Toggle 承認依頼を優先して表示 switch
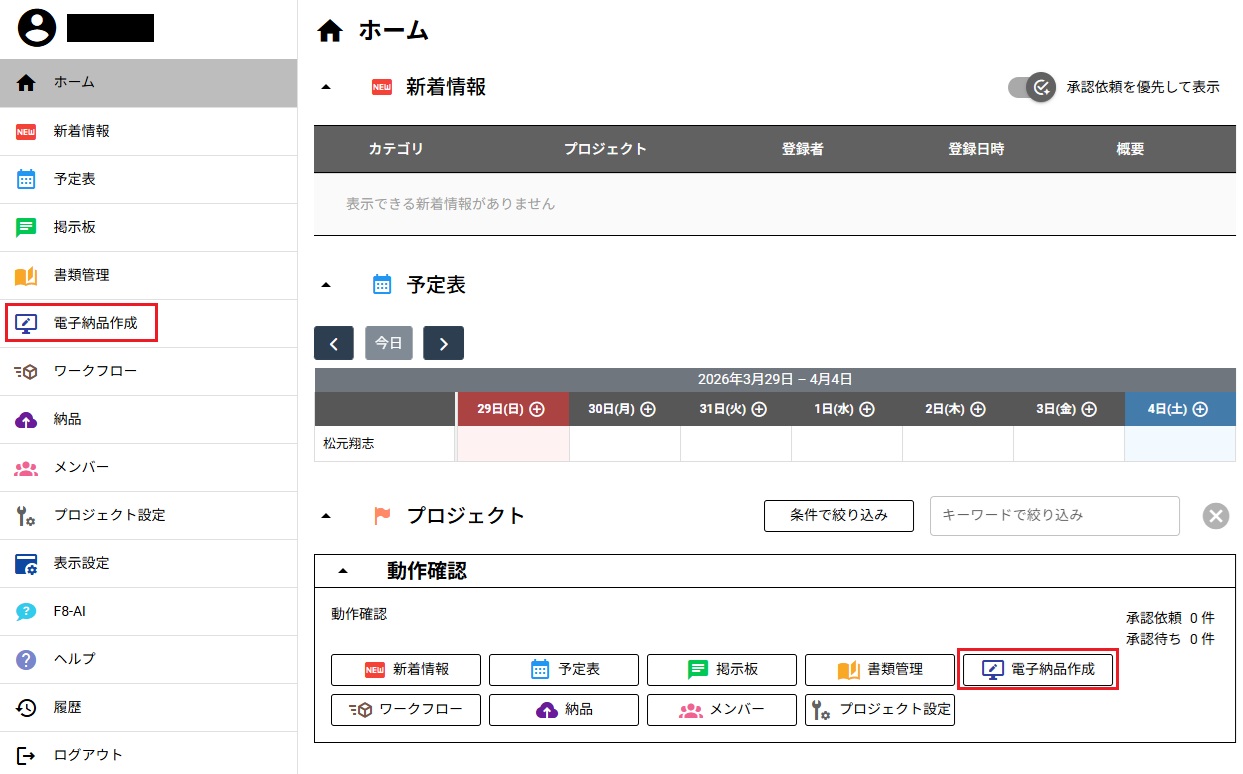The image size is (1243, 774). (1032, 87)
